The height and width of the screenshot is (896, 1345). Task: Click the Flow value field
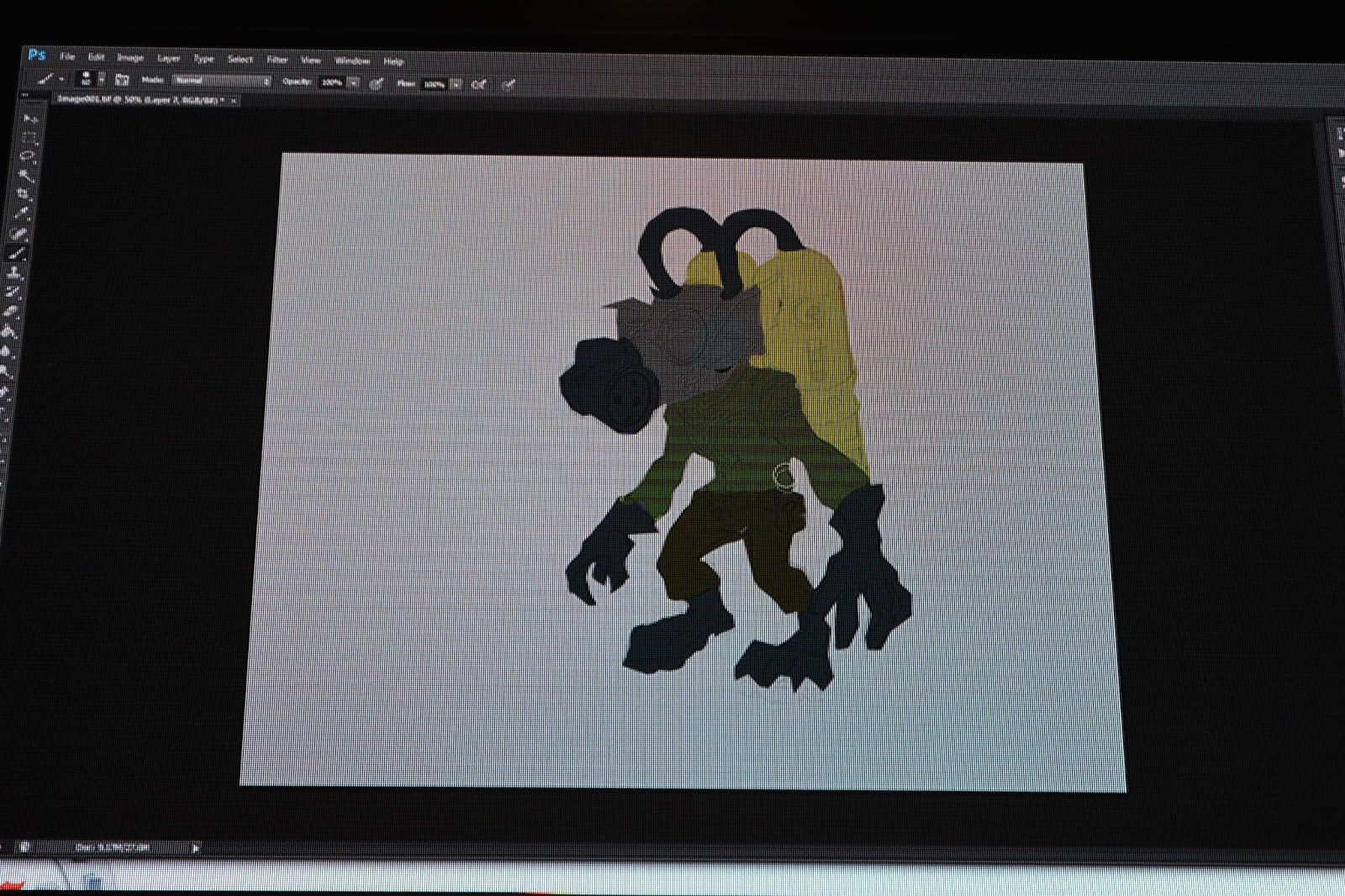434,84
